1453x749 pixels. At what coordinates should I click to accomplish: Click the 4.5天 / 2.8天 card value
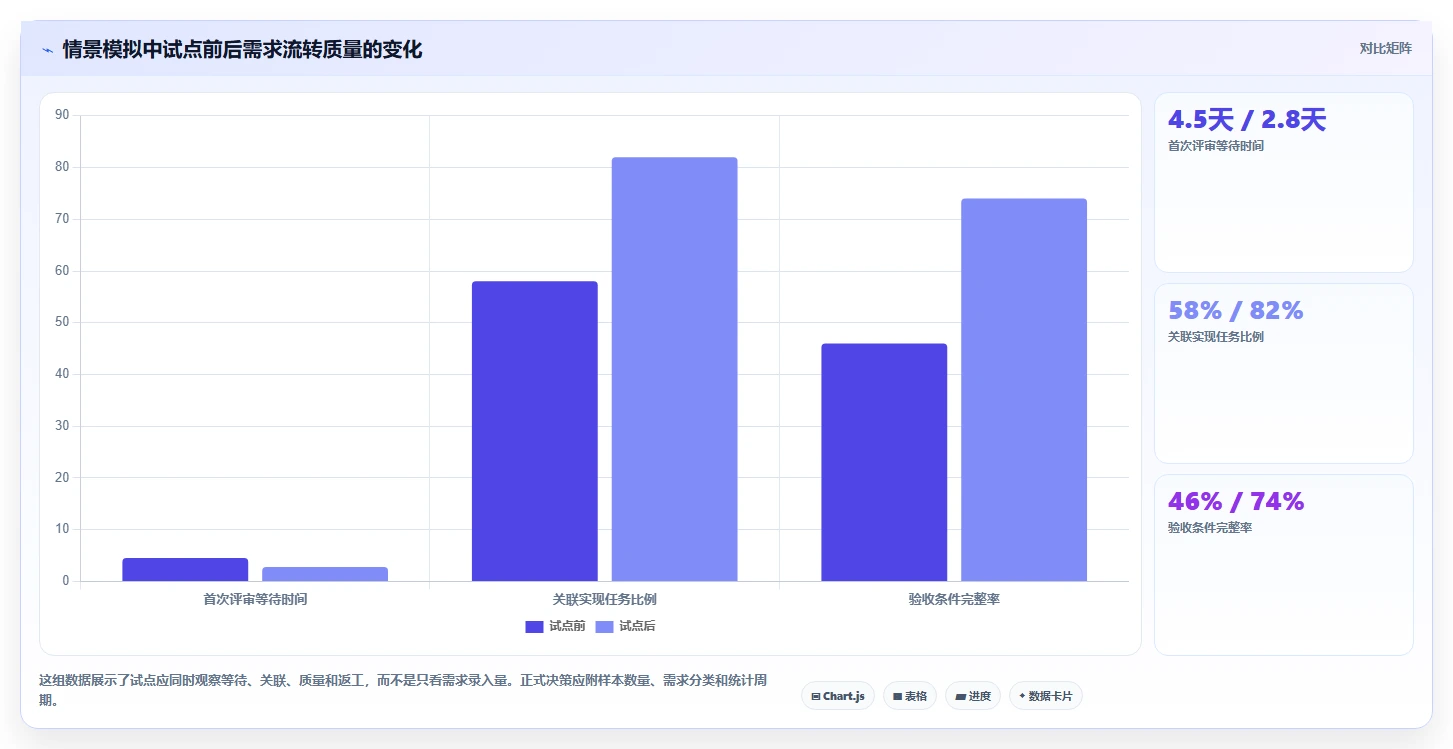click(1247, 120)
